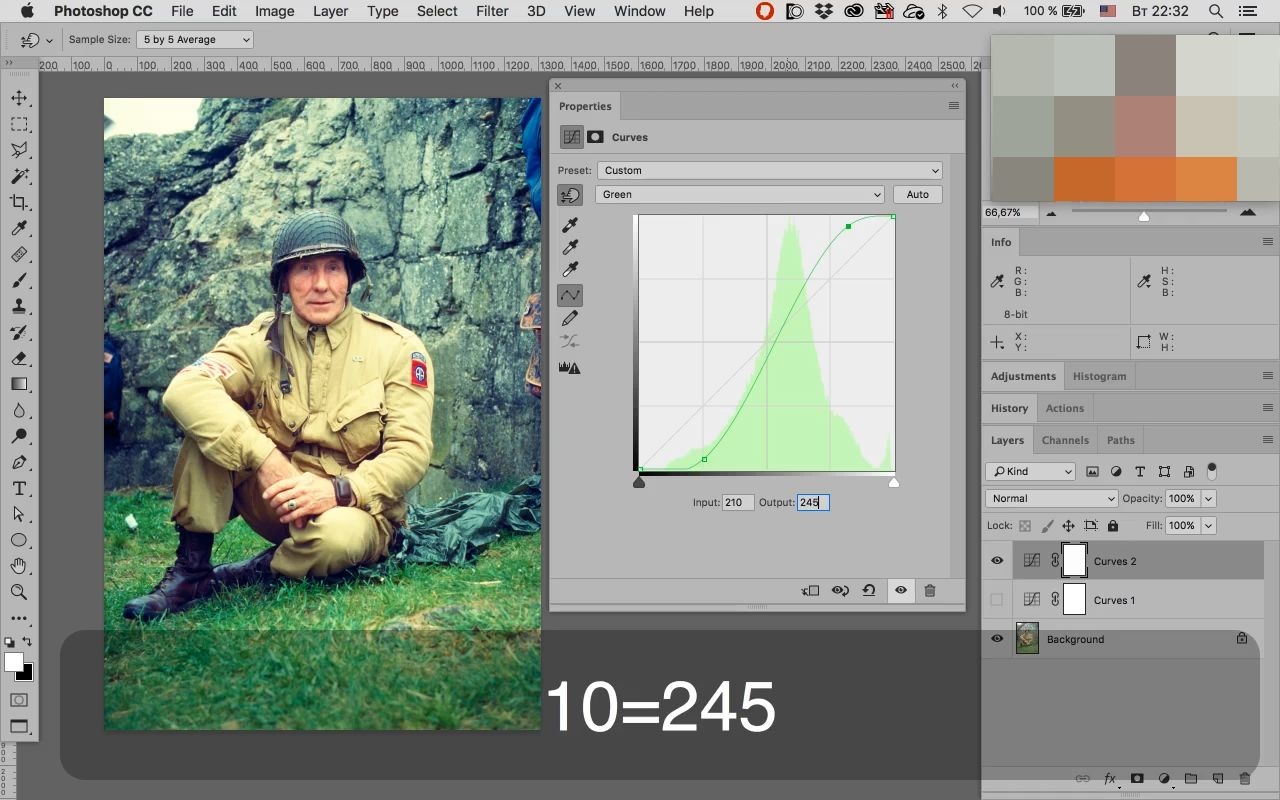Pick the white point eyedropper in Curves

[x=570, y=269]
